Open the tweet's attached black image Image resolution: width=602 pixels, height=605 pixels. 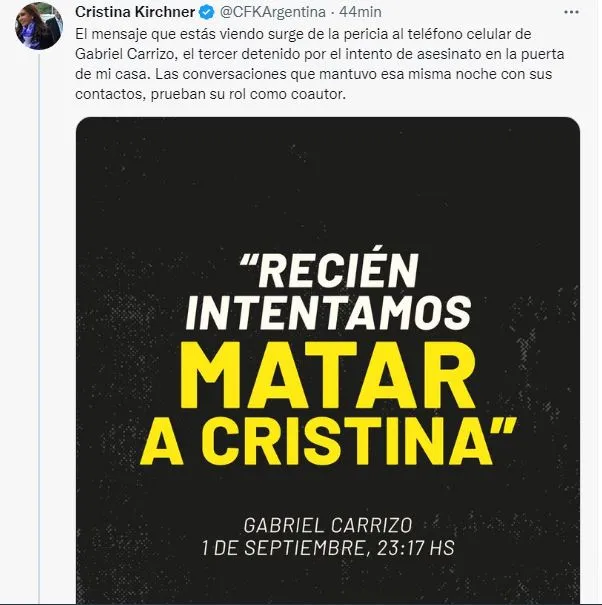coord(328,360)
